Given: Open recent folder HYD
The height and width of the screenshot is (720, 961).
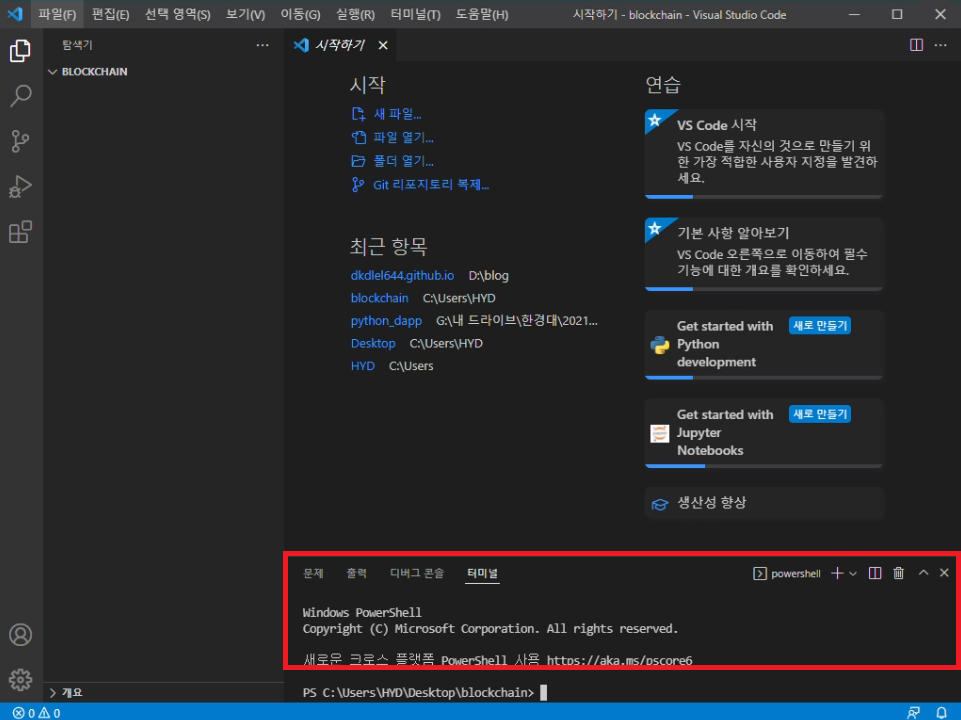Looking at the screenshot, I should [x=362, y=366].
